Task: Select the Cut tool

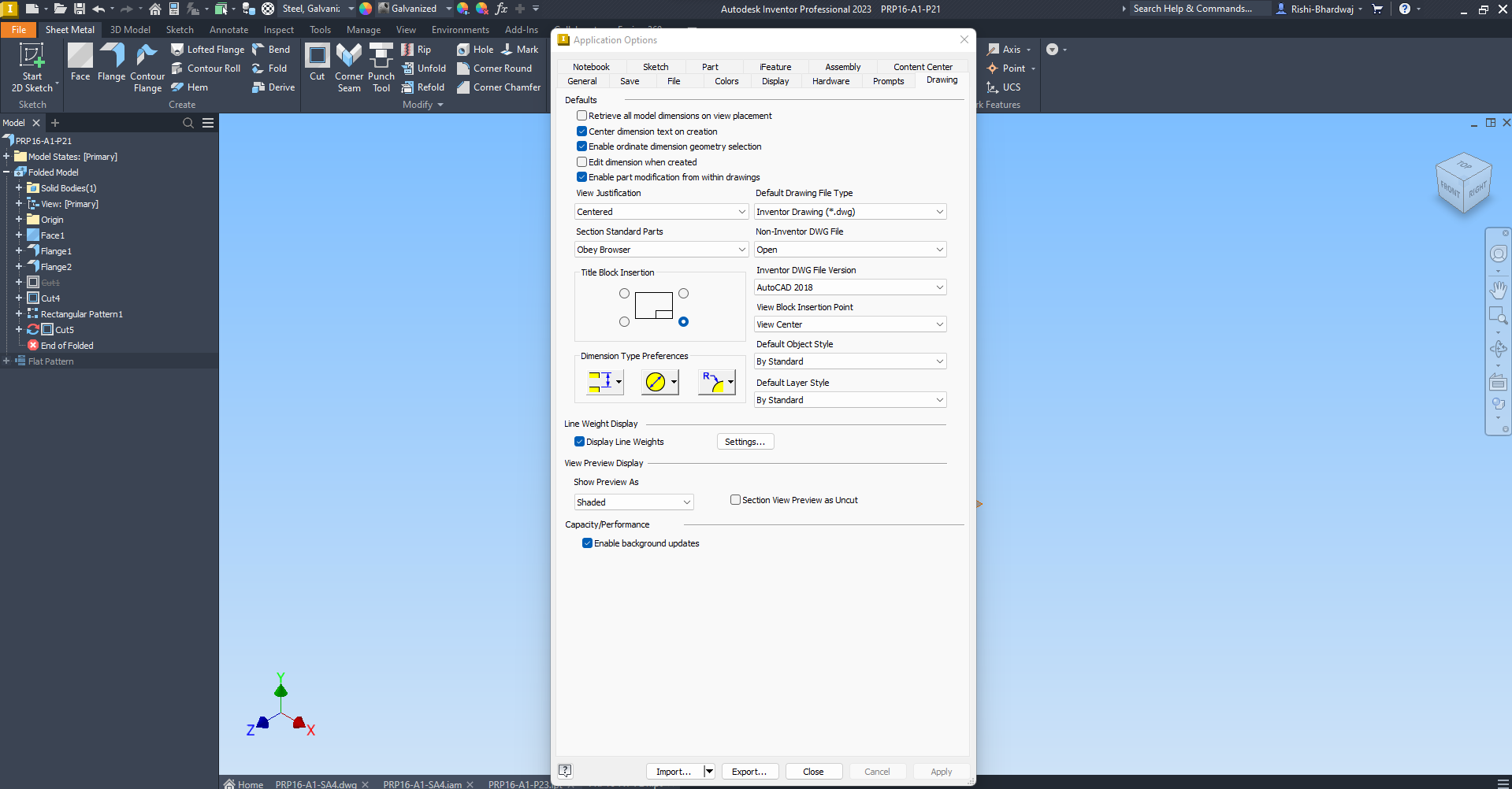Action: tap(318, 62)
